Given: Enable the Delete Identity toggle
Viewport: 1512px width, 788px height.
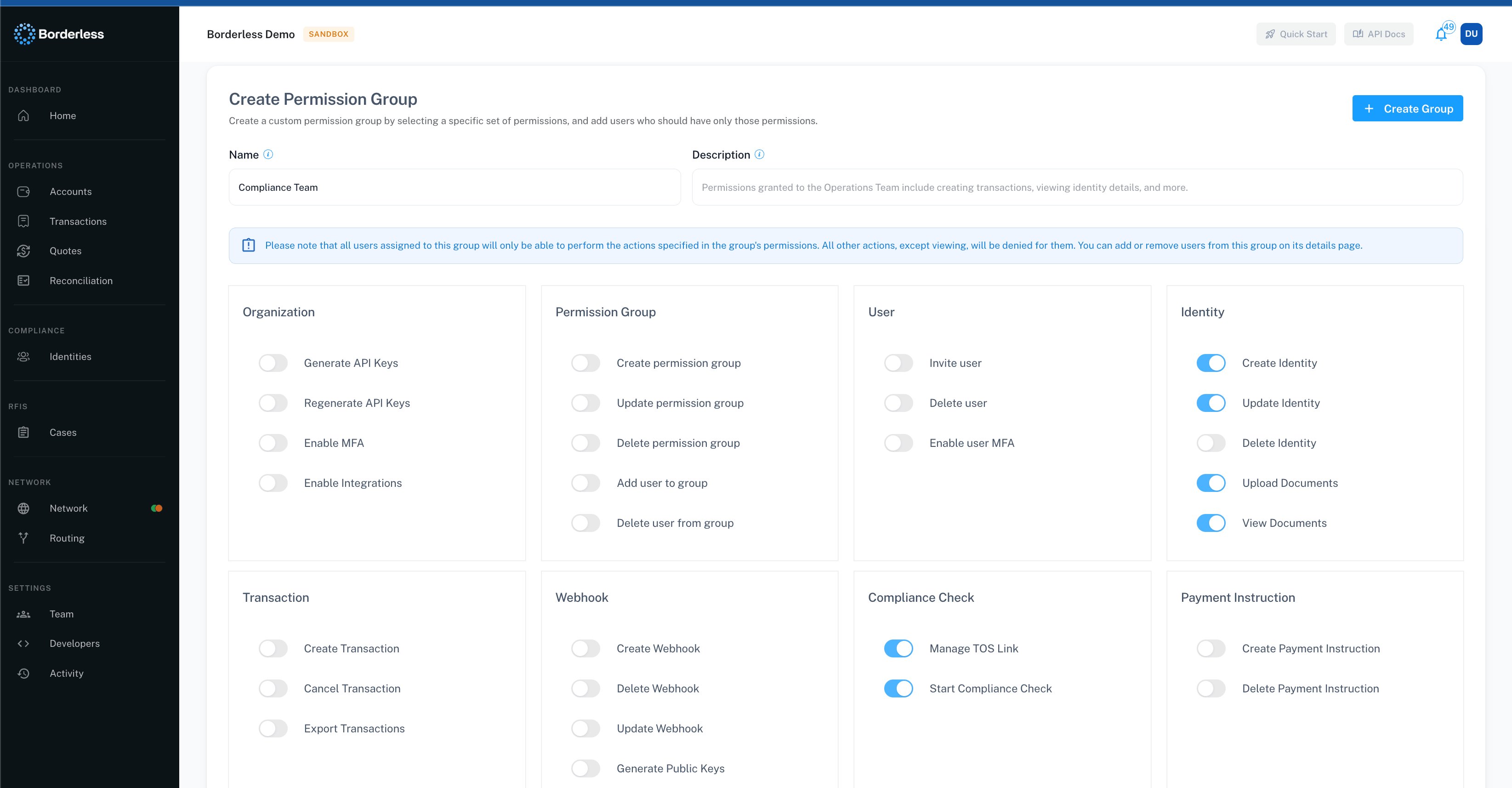Looking at the screenshot, I should tap(1211, 443).
